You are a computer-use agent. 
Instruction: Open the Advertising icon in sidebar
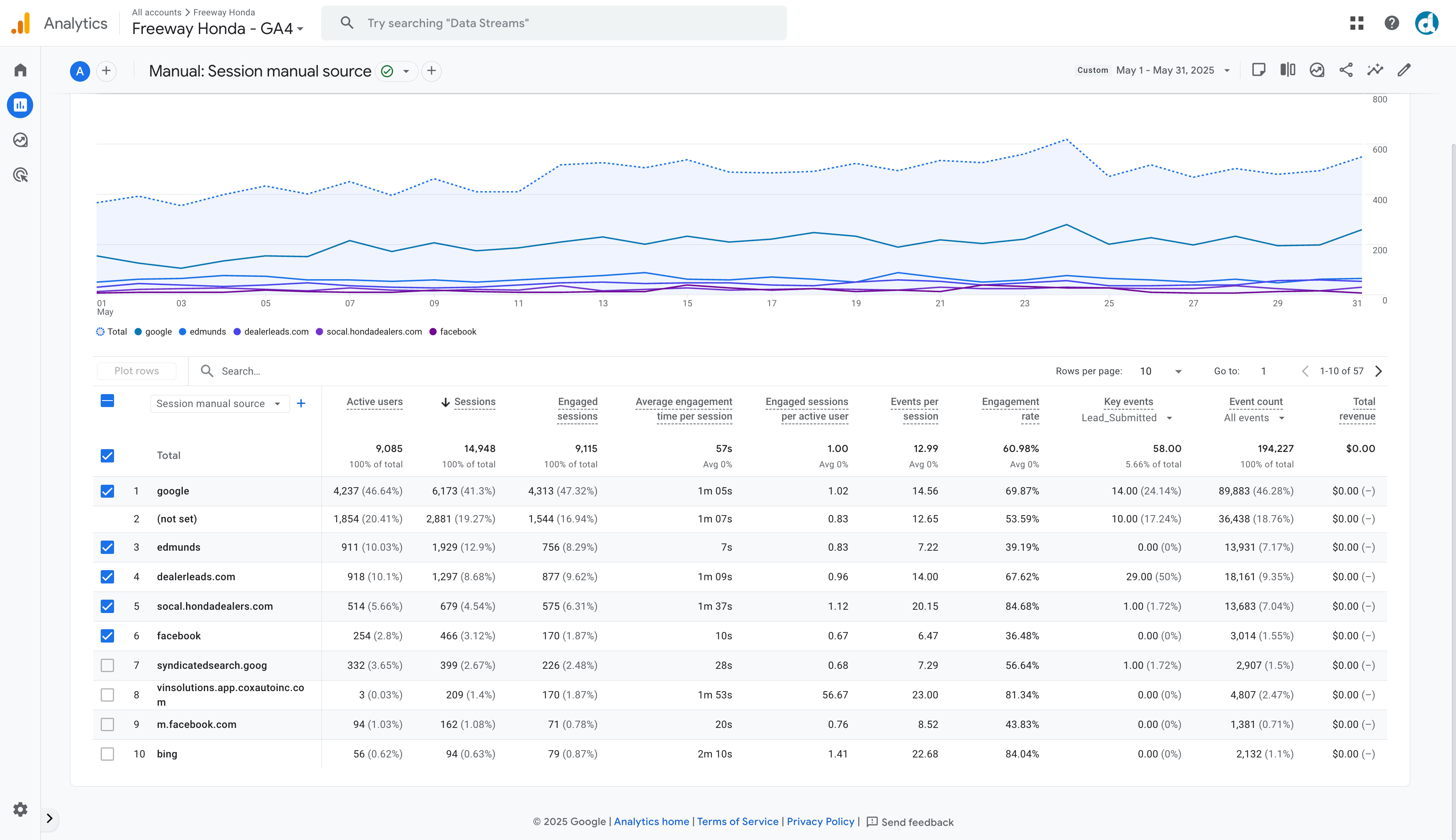pos(20,175)
